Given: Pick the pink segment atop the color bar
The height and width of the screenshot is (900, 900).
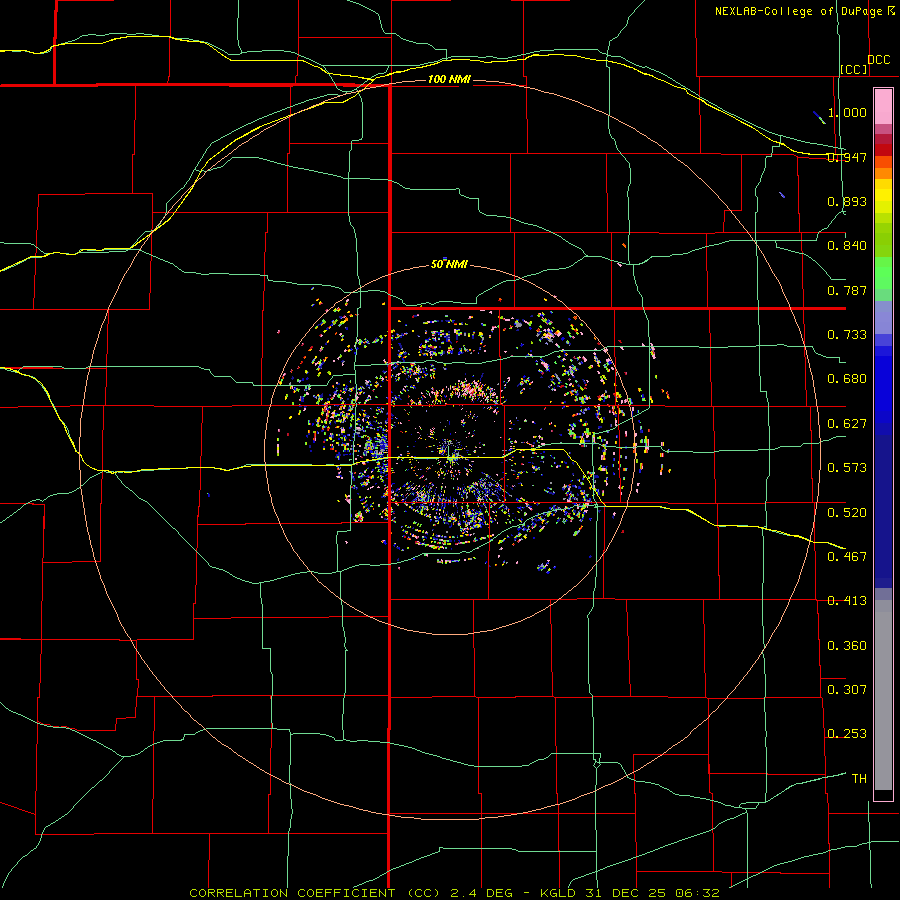Looking at the screenshot, I should [x=883, y=107].
